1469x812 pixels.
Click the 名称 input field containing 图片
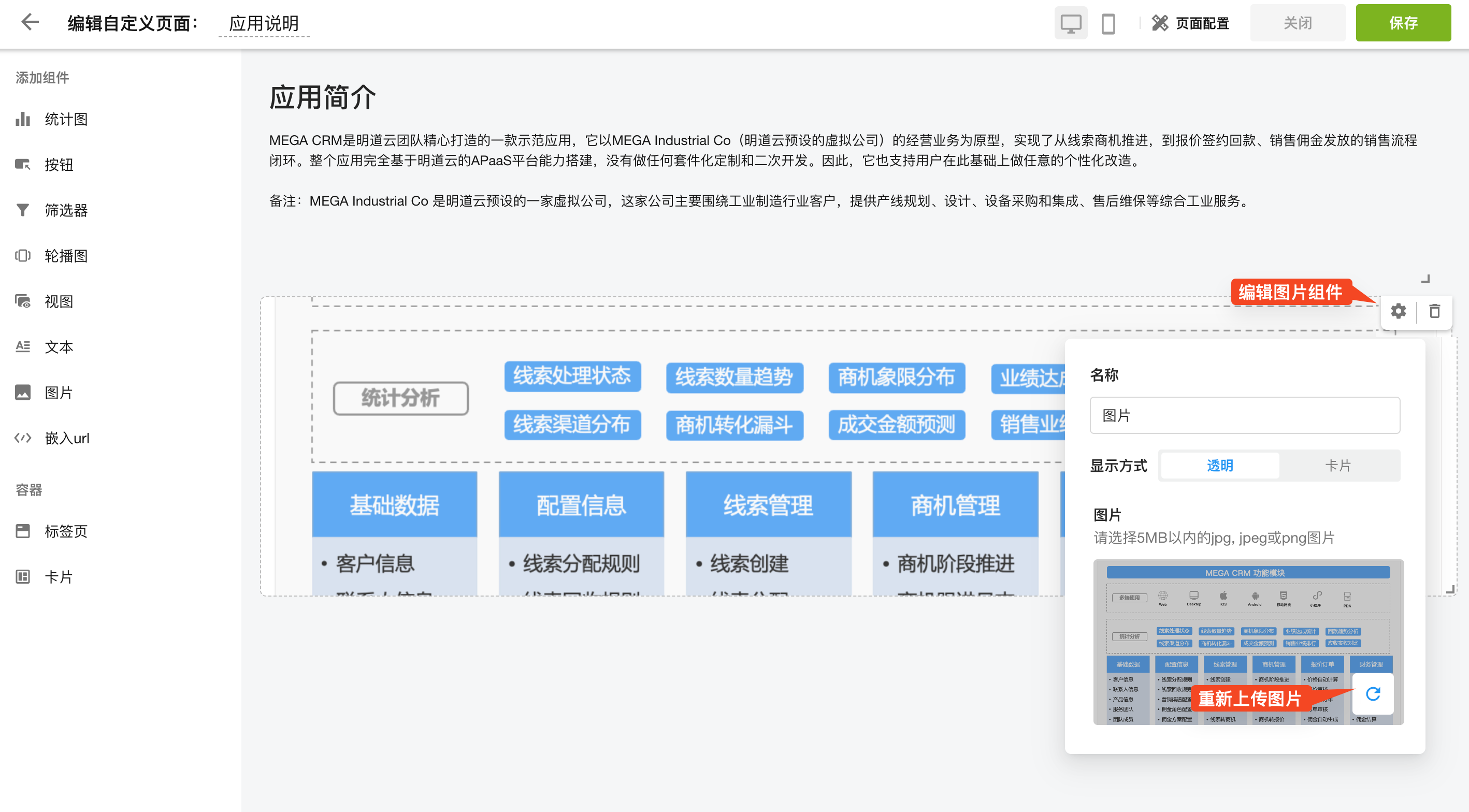[x=1245, y=416]
